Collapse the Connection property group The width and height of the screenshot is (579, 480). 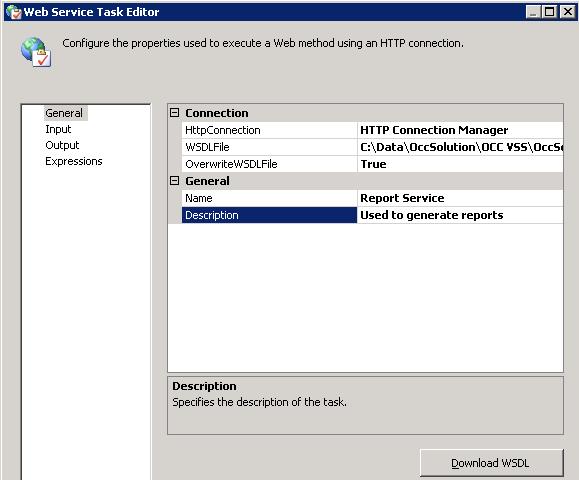(x=174, y=113)
